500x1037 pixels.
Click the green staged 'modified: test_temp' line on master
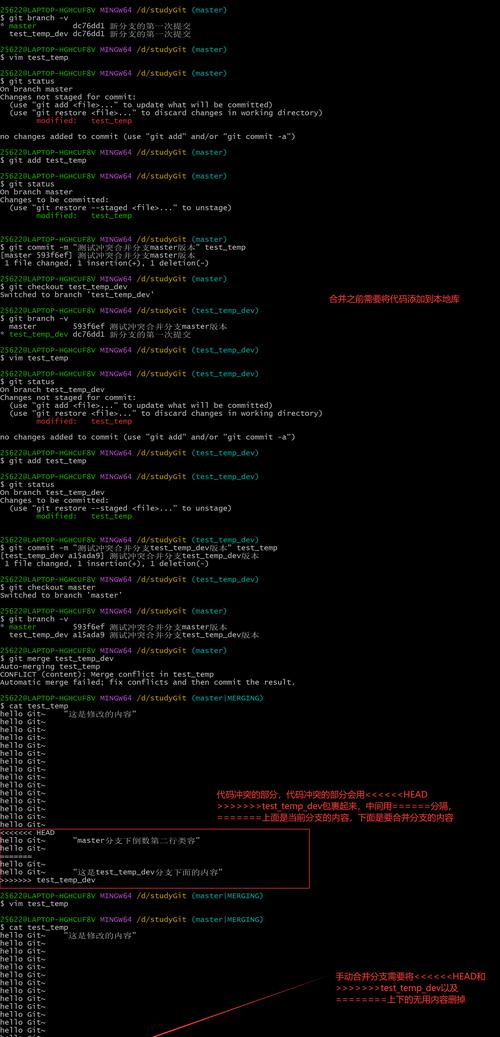[x=84, y=216]
